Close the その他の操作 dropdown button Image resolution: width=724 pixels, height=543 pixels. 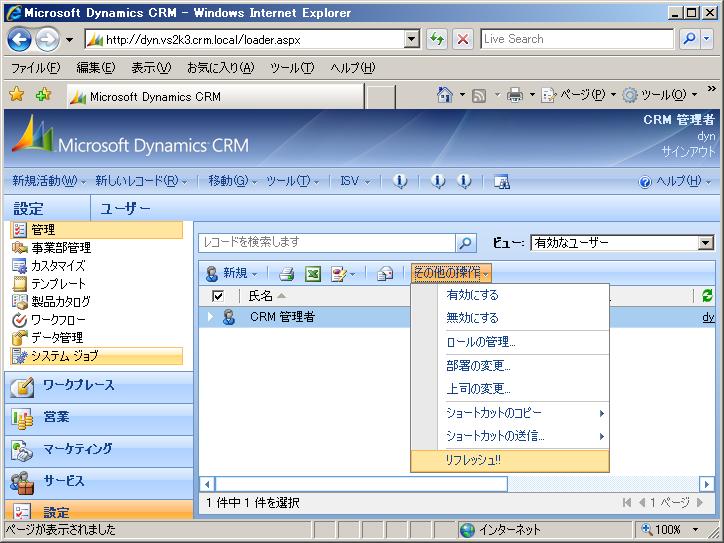pyautogui.click(x=451, y=273)
